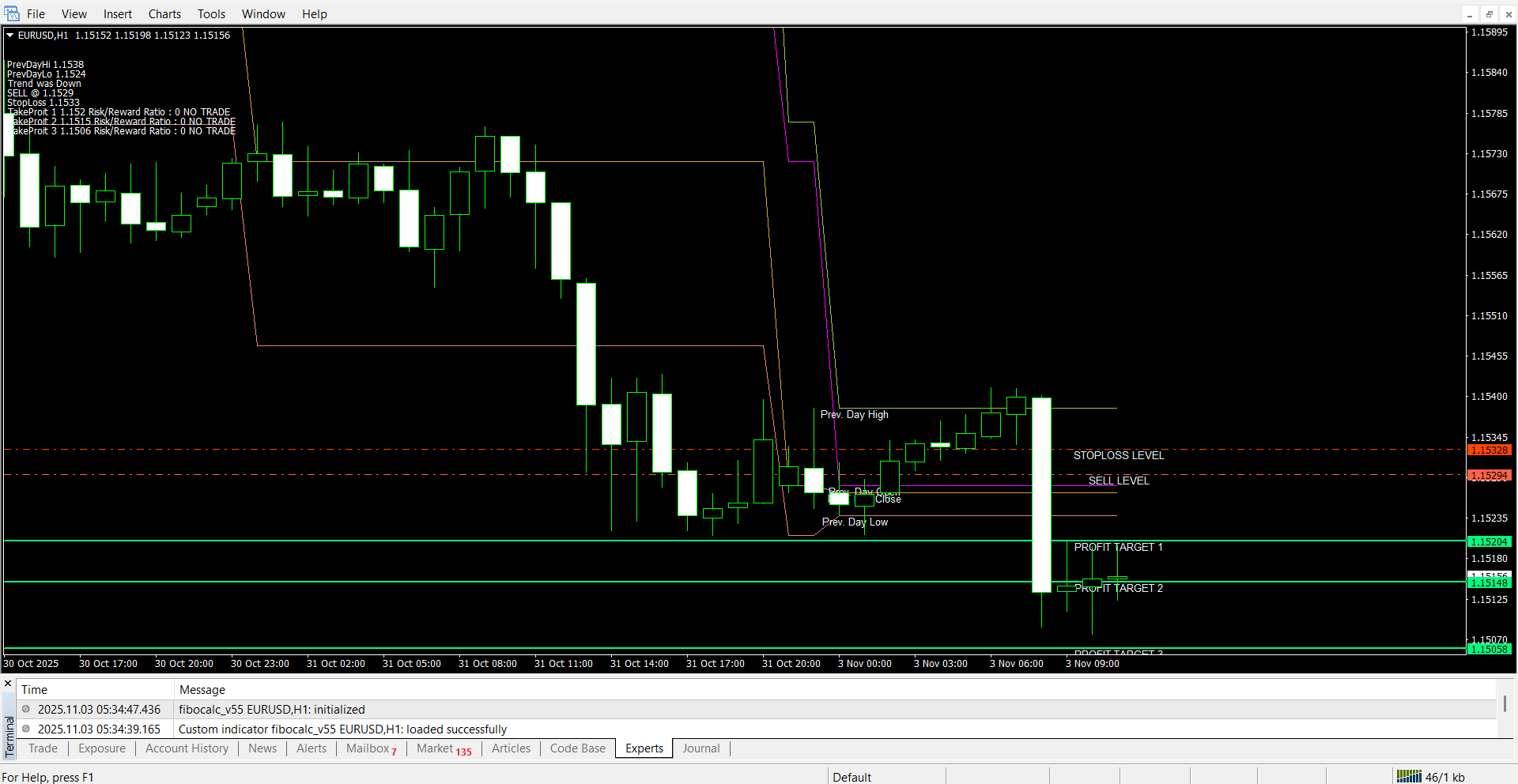Viewport: 1518px width, 784px height.
Task: Click the MetaTrader application icon in menu bar
Action: [x=11, y=13]
